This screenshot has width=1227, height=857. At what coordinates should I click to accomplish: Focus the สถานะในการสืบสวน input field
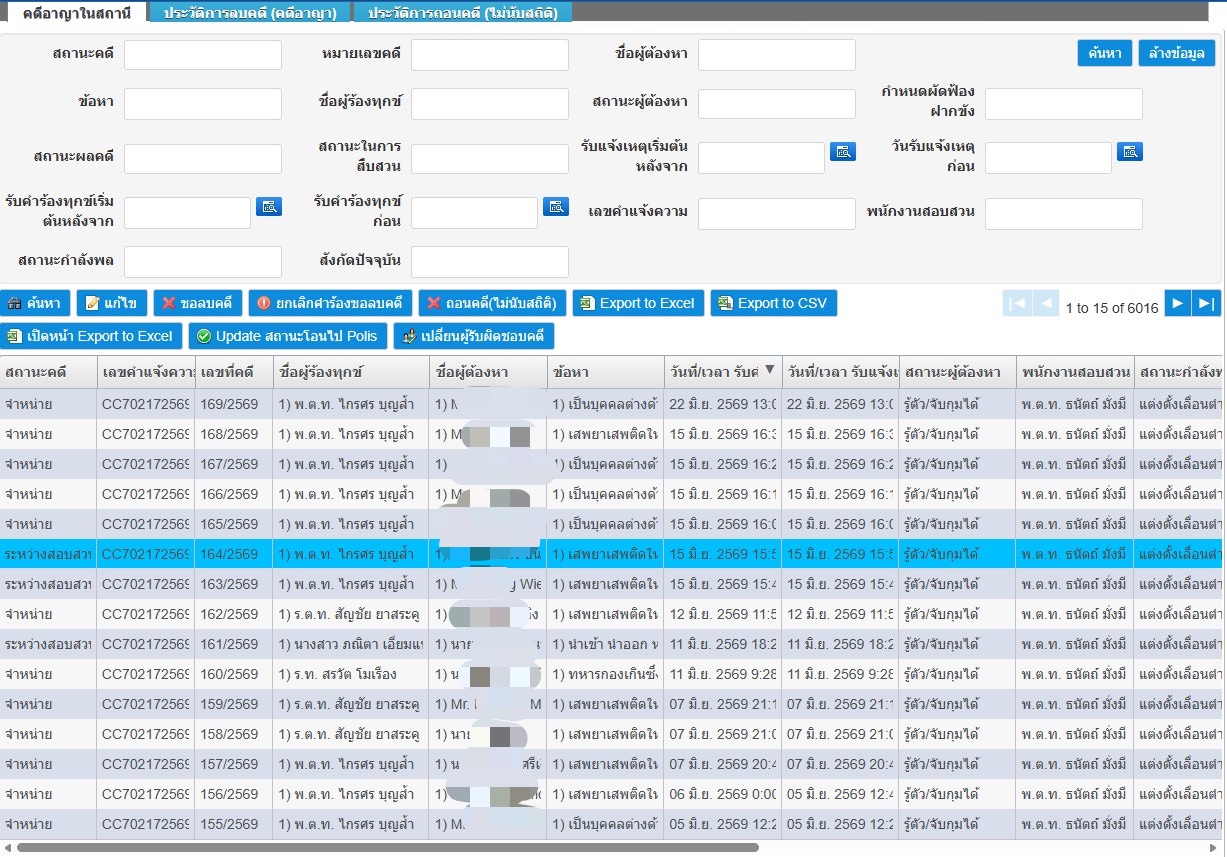pyautogui.click(x=490, y=158)
